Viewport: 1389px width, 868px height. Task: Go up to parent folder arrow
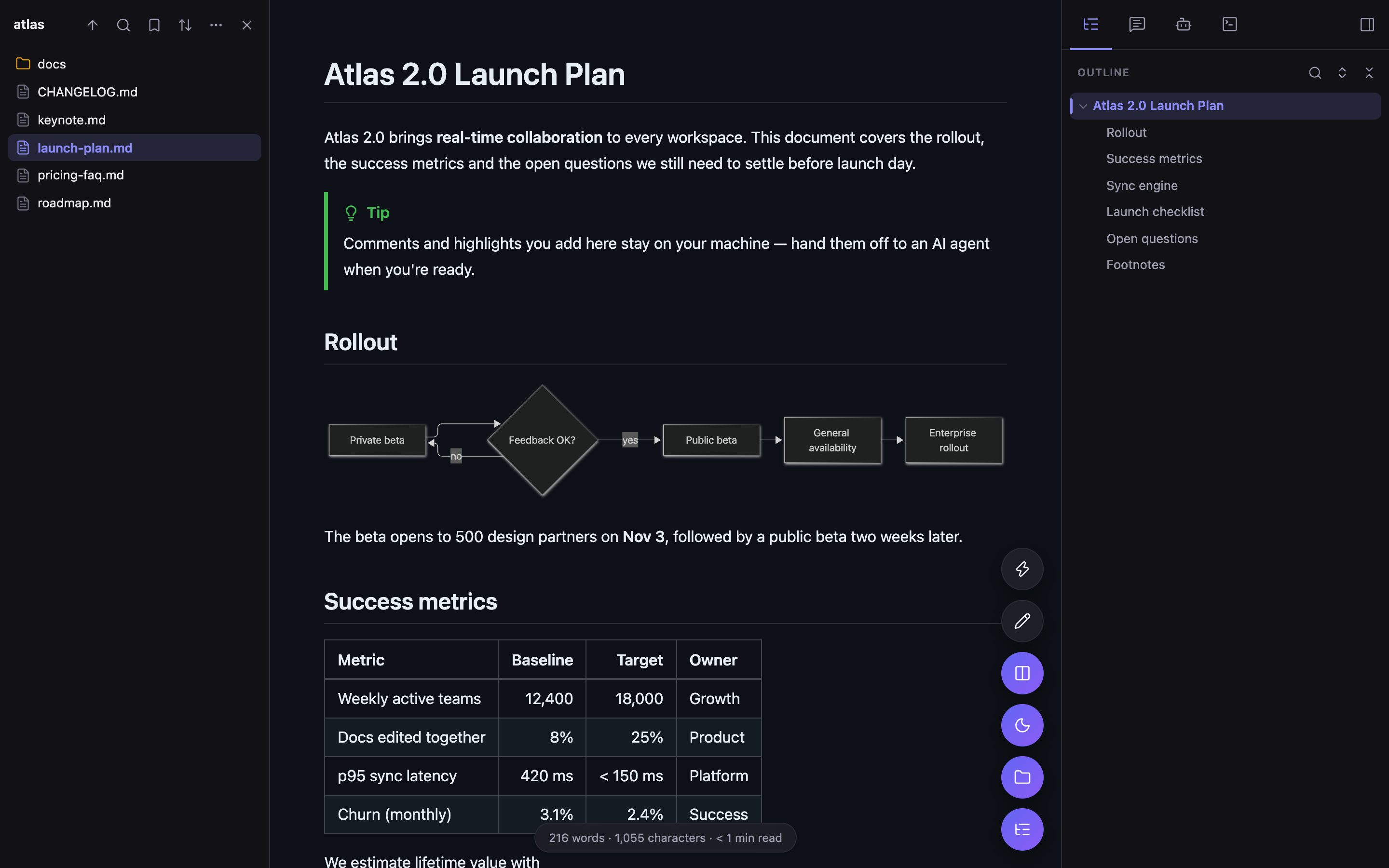[93, 25]
